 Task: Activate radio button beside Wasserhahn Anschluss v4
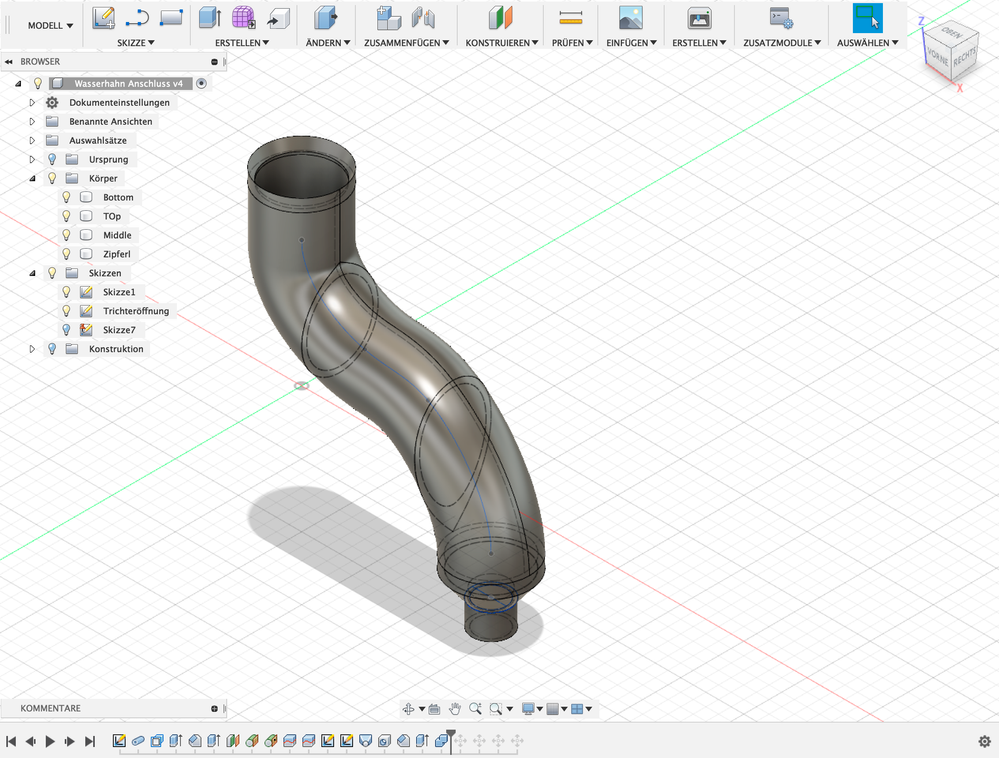pos(201,83)
